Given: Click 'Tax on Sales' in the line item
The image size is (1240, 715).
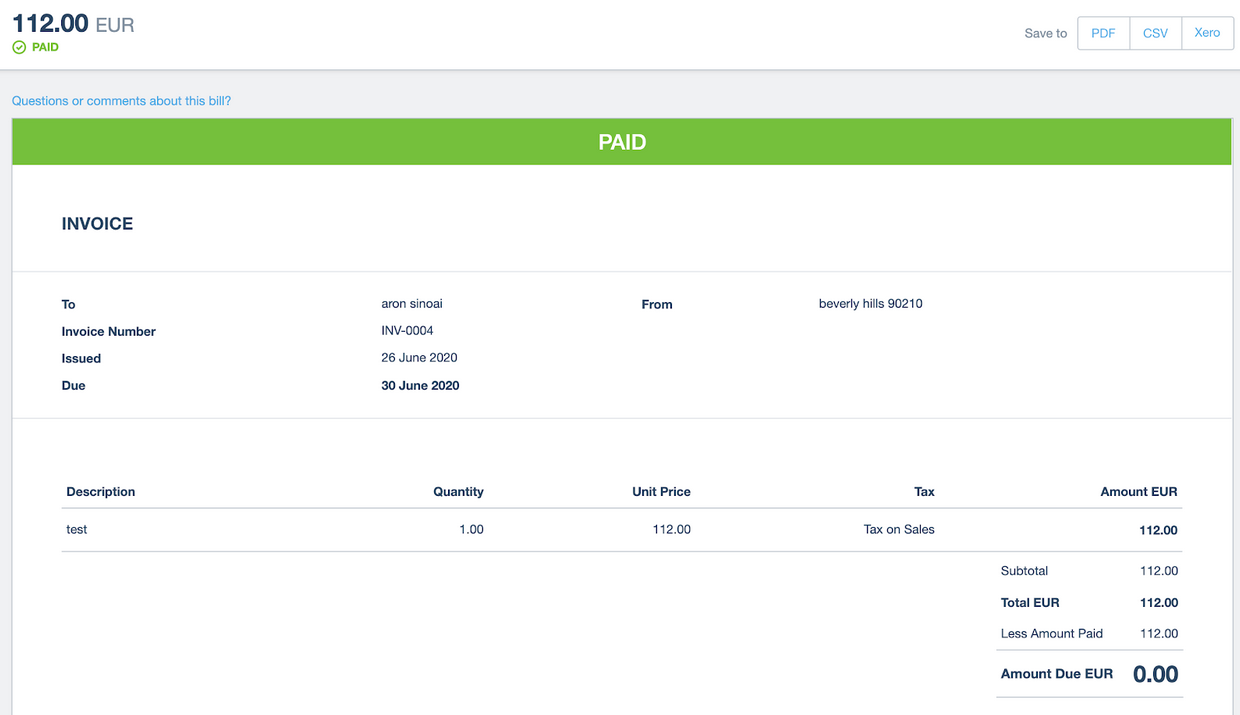Looking at the screenshot, I should click(x=899, y=529).
